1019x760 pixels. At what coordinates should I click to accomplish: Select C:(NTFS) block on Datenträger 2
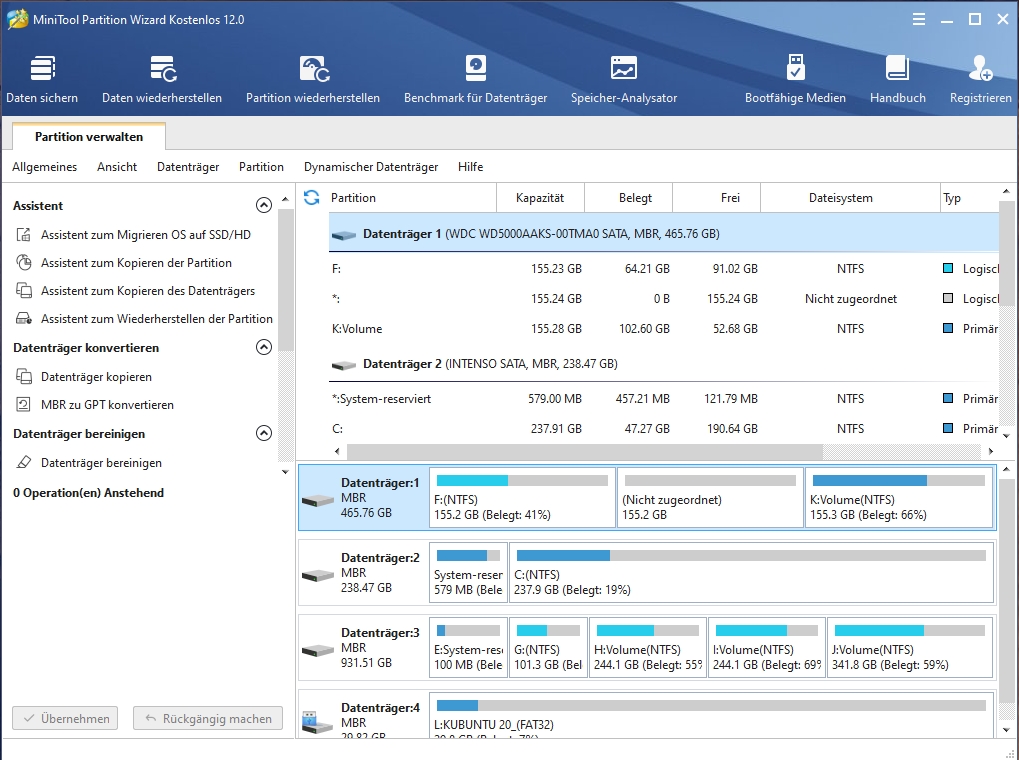[x=752, y=573]
